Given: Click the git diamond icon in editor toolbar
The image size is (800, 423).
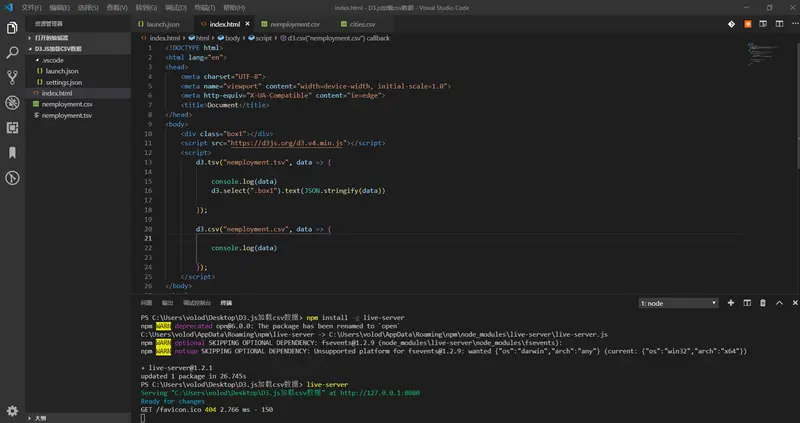Looking at the screenshot, I should (732, 24).
